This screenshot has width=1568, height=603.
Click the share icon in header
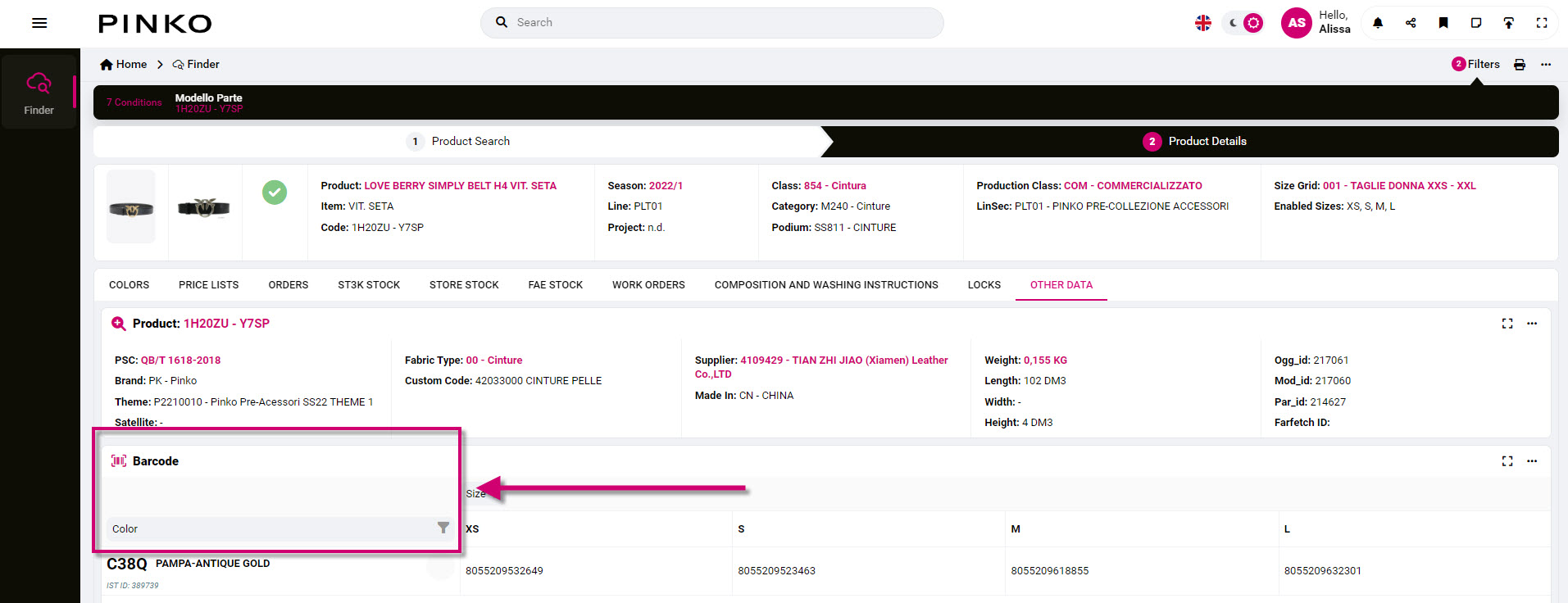tap(1411, 23)
